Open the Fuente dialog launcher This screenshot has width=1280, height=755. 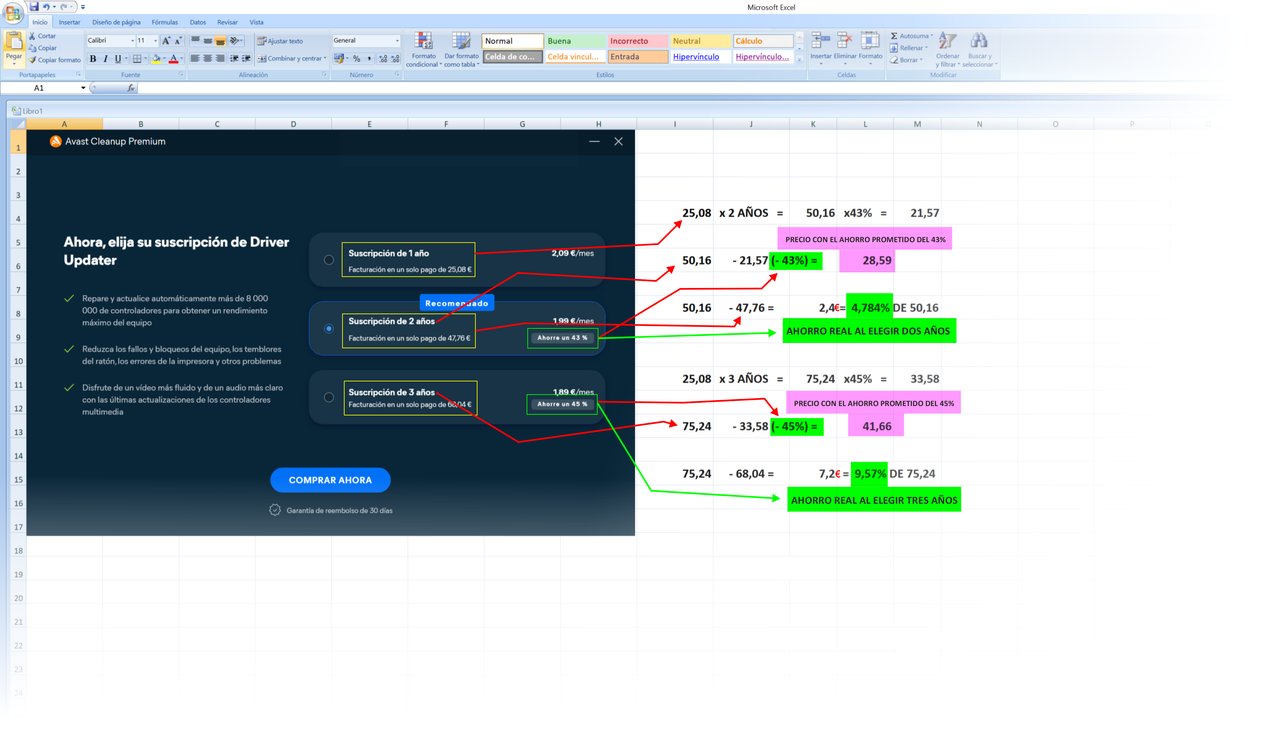tap(180, 75)
